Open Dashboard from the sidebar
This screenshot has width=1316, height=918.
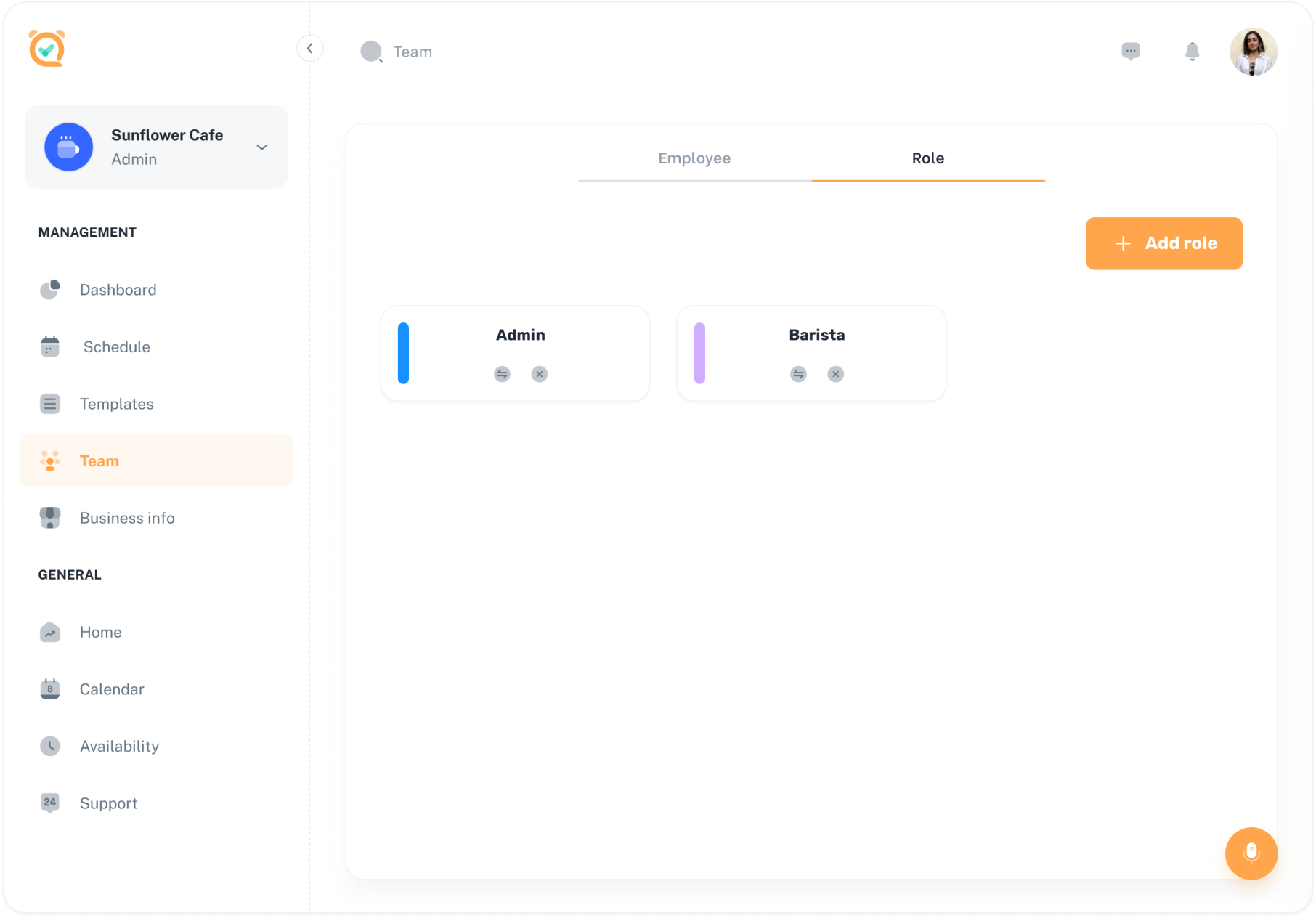tap(118, 290)
